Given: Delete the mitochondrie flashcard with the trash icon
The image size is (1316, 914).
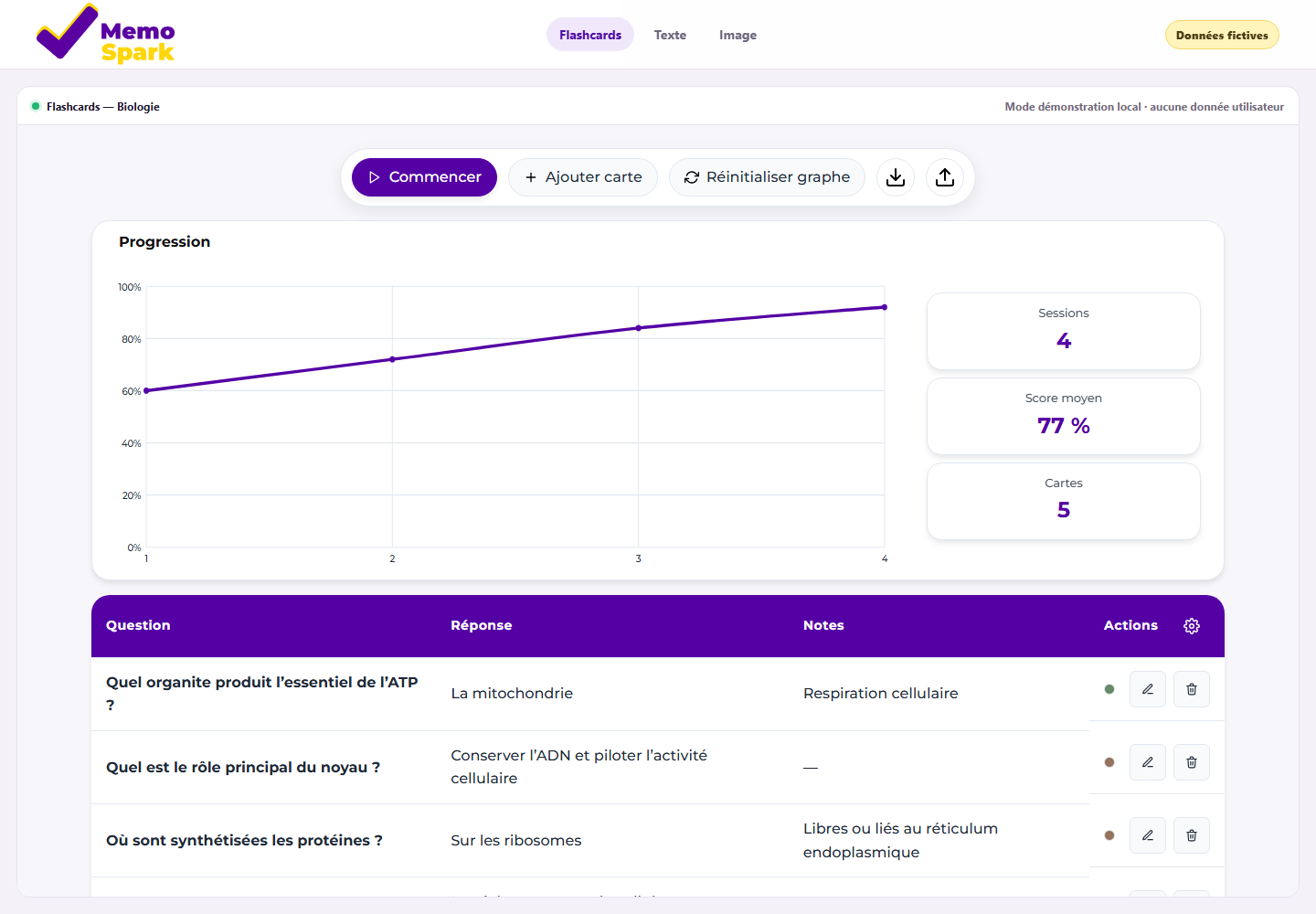Looking at the screenshot, I should point(1192,689).
